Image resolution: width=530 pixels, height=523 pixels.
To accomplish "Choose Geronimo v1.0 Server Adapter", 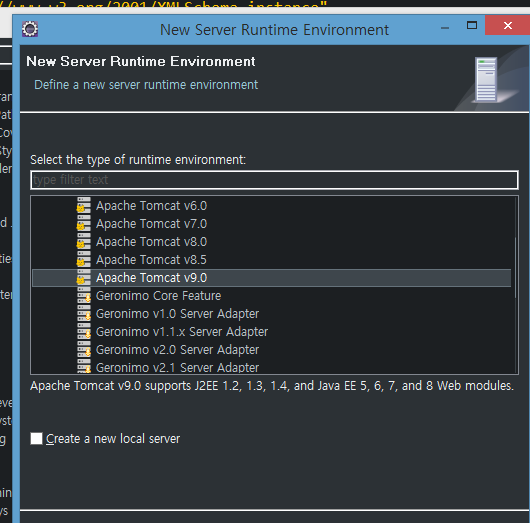I will tap(177, 314).
